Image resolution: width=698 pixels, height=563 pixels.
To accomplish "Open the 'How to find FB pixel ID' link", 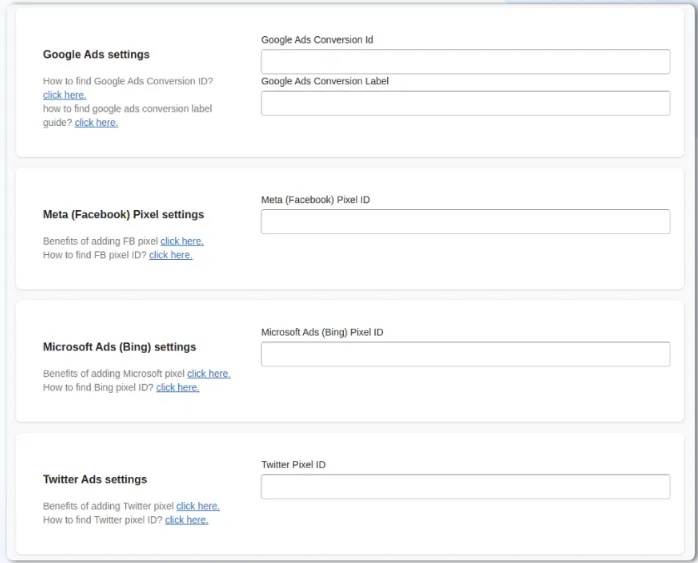I will [170, 255].
